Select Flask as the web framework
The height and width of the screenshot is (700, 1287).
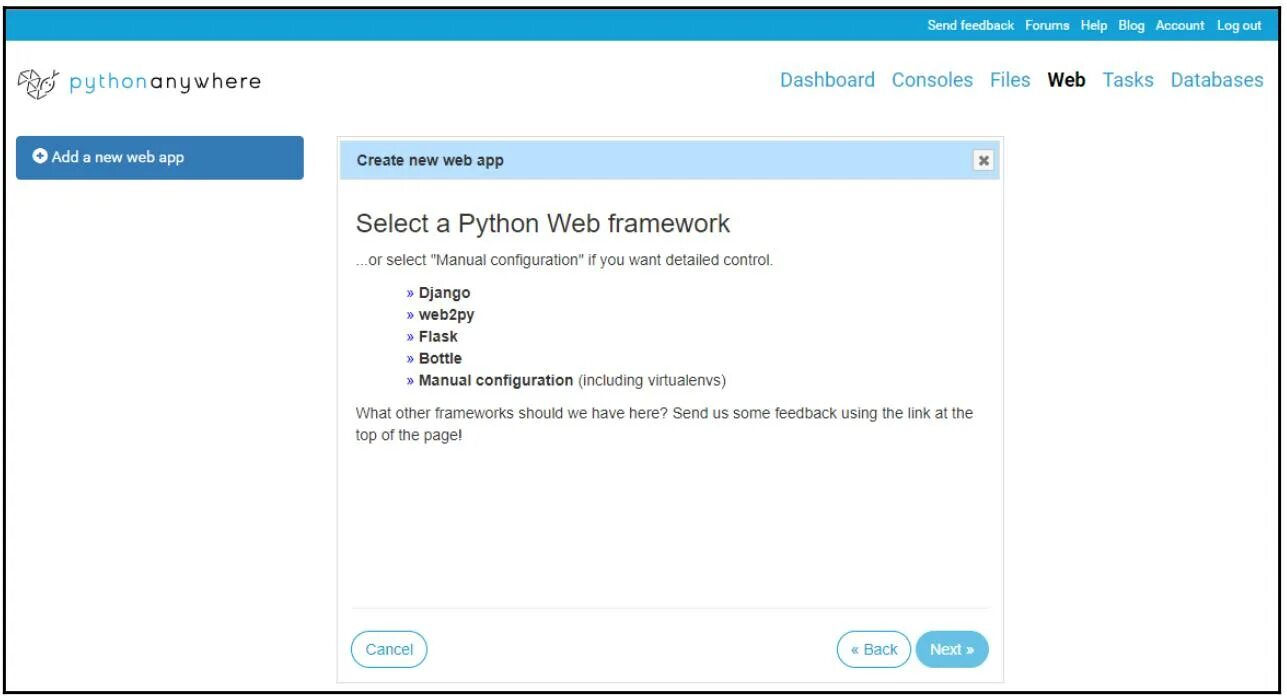click(x=438, y=337)
